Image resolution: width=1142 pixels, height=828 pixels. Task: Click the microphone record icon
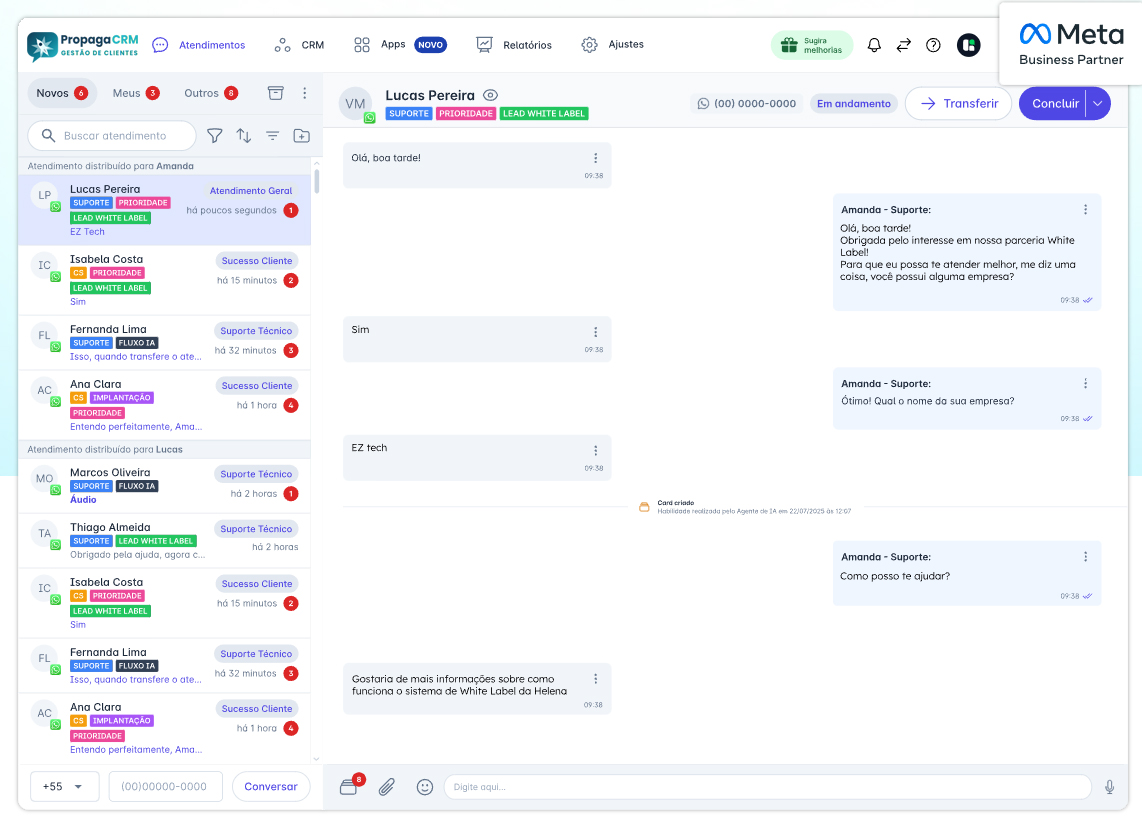pos(1108,786)
